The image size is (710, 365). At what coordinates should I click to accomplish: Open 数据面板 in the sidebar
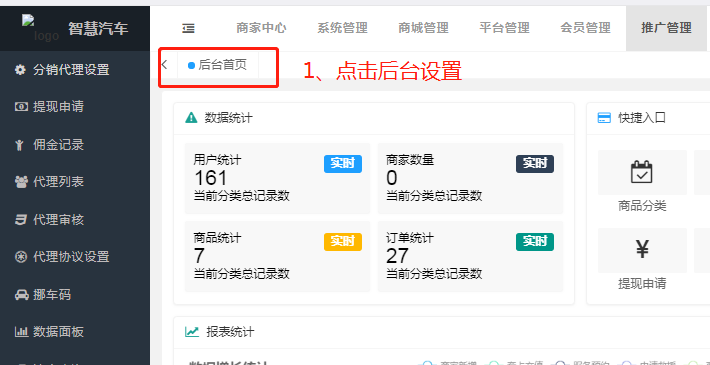pyautogui.click(x=58, y=332)
